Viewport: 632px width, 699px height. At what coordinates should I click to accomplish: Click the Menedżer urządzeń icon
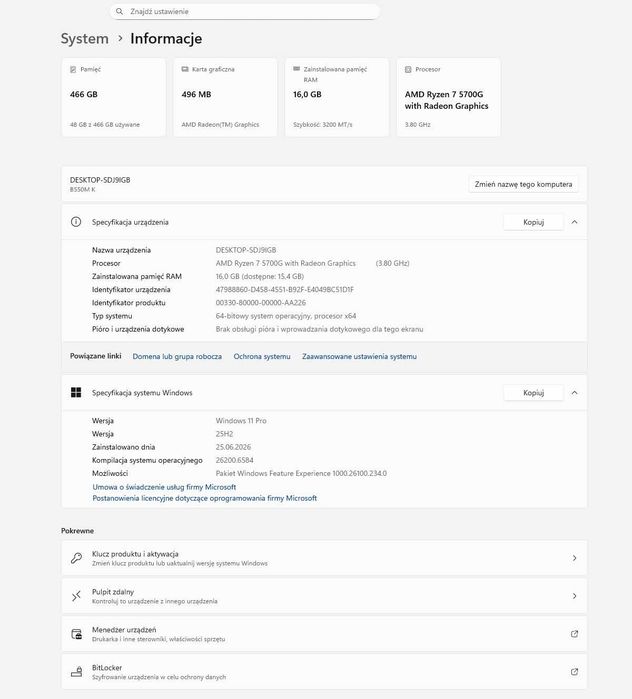[76, 634]
